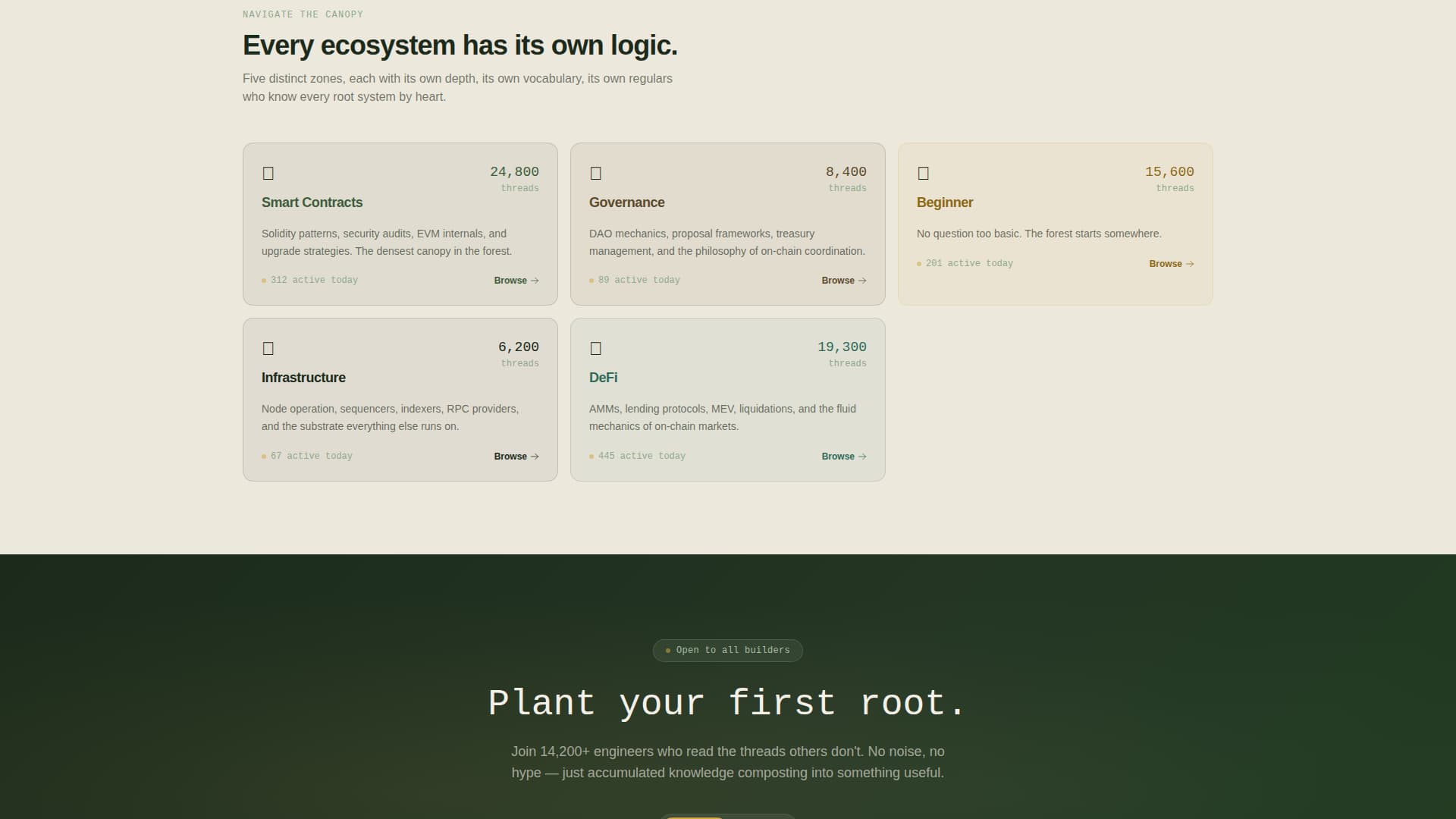The width and height of the screenshot is (1456, 819).
Task: Click the Beginner category icon
Action: [x=924, y=173]
